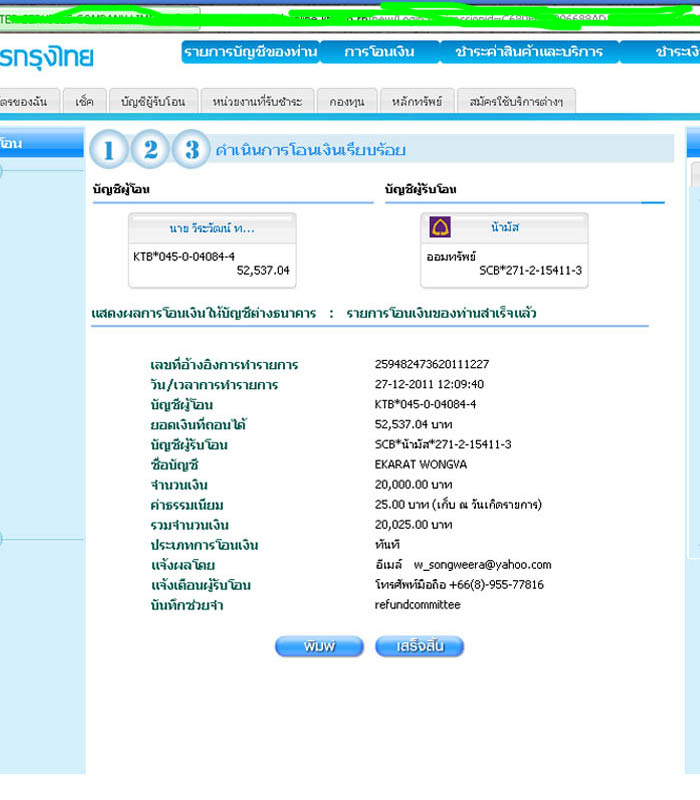Click the บัญชีผู้รับโอน section heading
Image resolution: width=700 pixels, height=800 pixels.
[x=420, y=189]
